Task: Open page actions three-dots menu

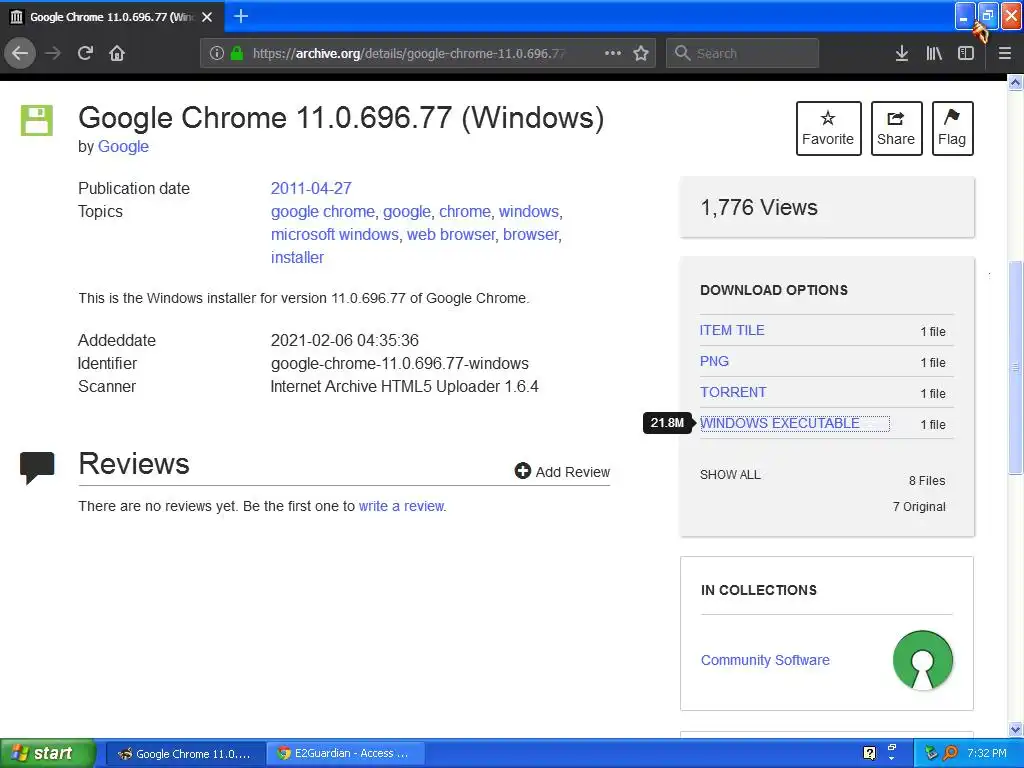Action: coord(613,53)
